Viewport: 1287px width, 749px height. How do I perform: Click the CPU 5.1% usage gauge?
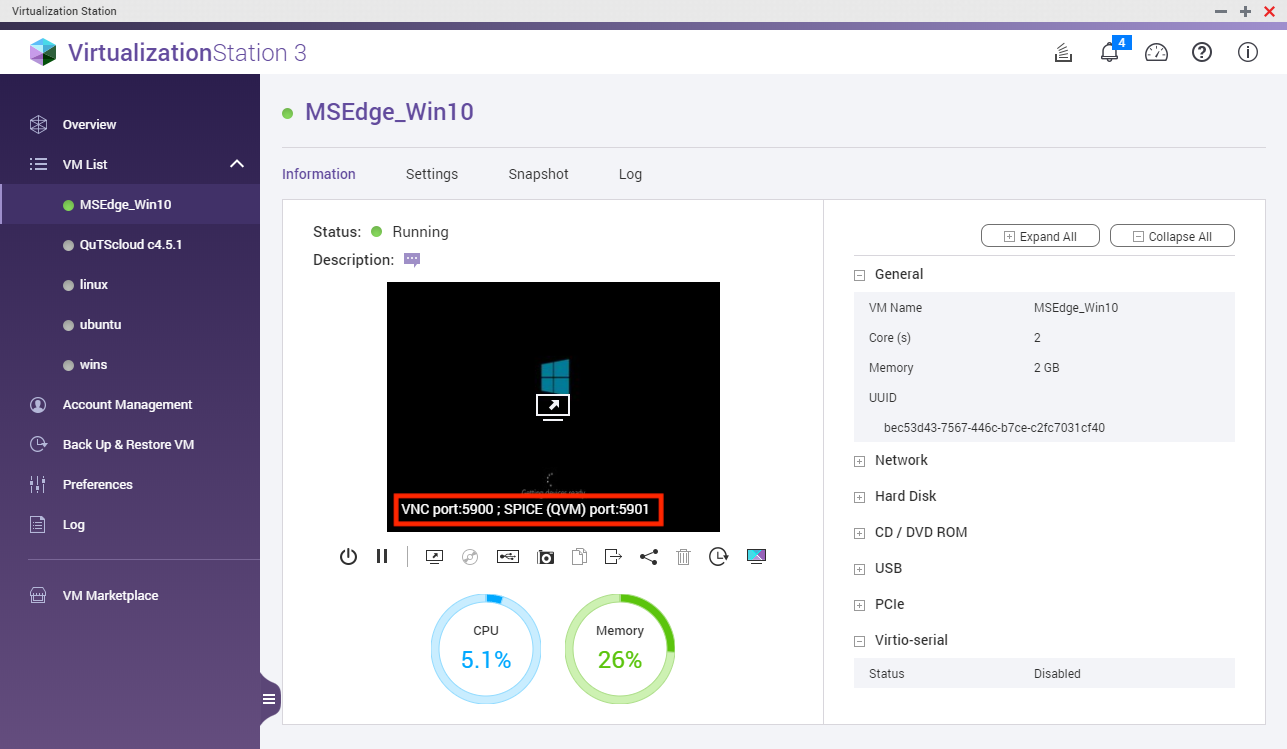(486, 647)
